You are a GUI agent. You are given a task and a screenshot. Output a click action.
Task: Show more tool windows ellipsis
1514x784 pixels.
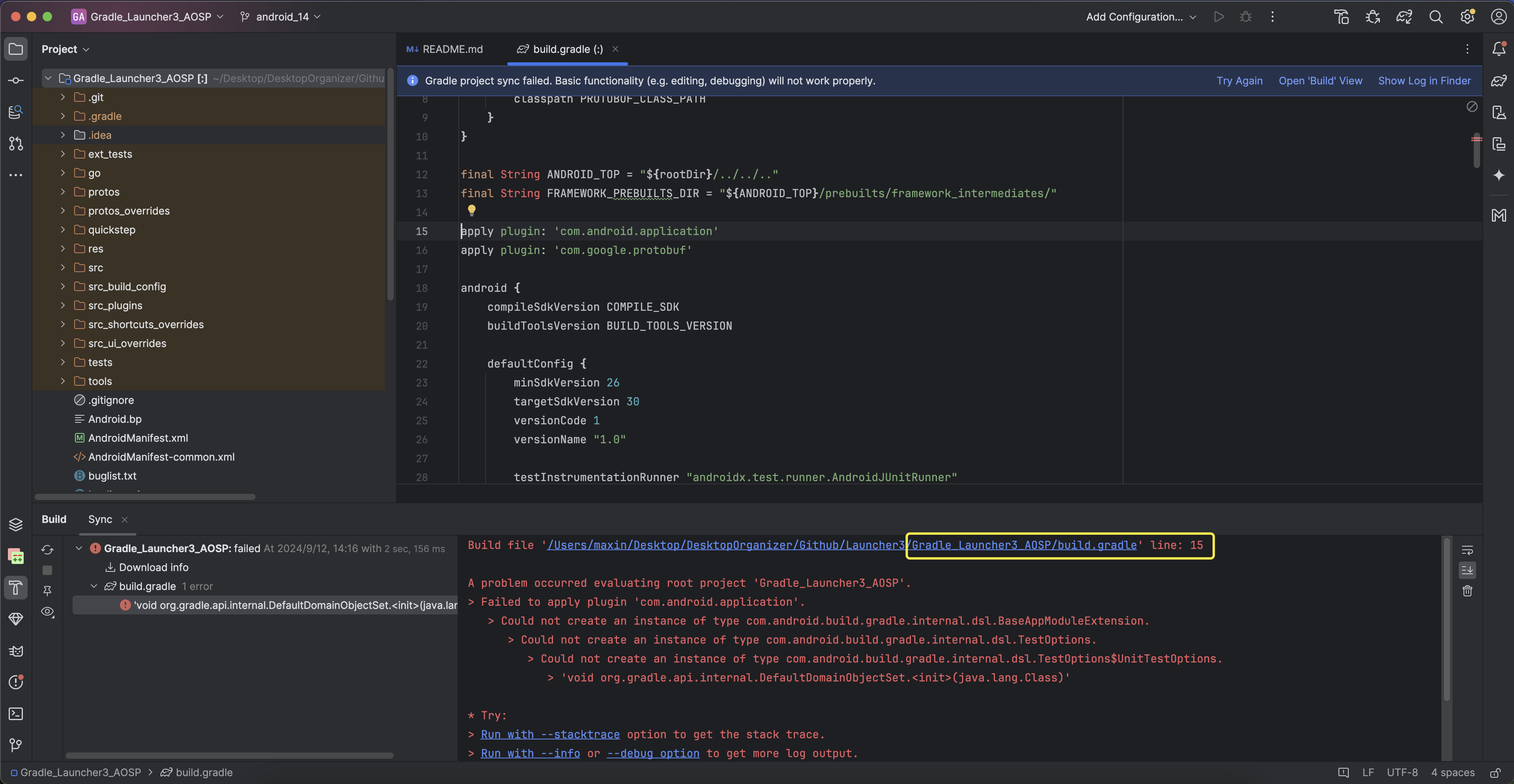point(16,175)
